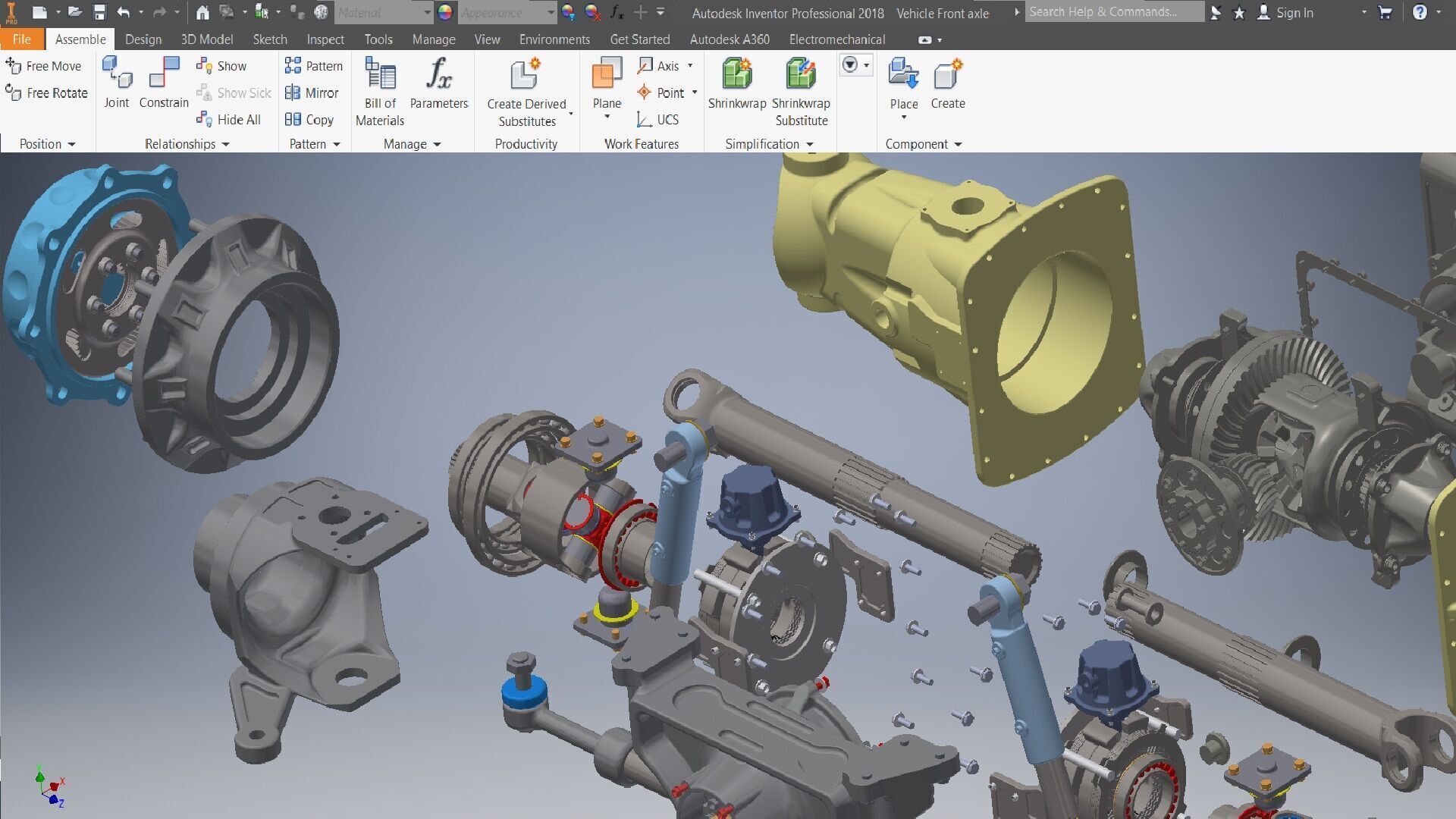Create a work Plane
The image size is (1456, 819).
tap(607, 74)
